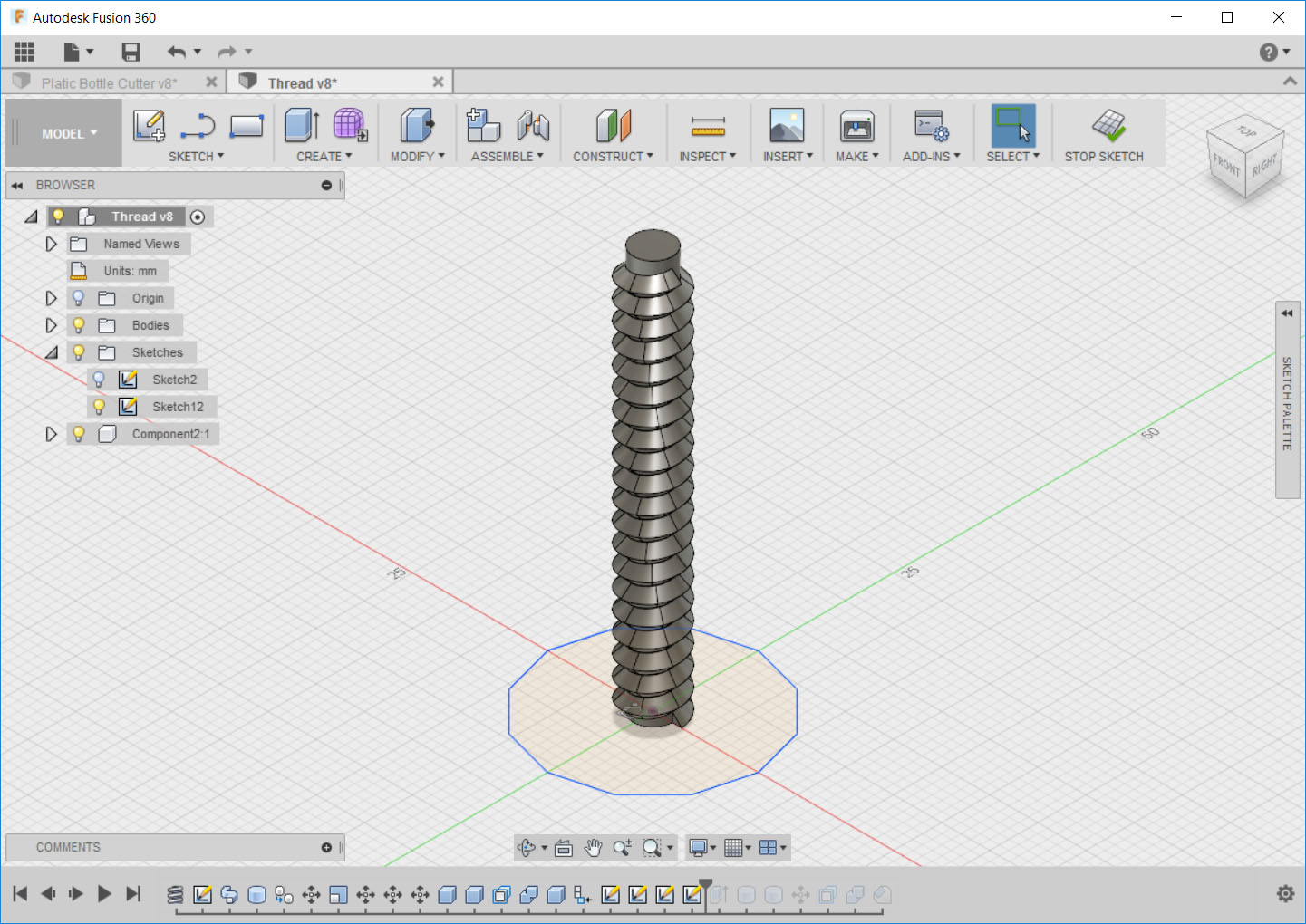Hide the Bodies folder lightbulb

pos(79,325)
